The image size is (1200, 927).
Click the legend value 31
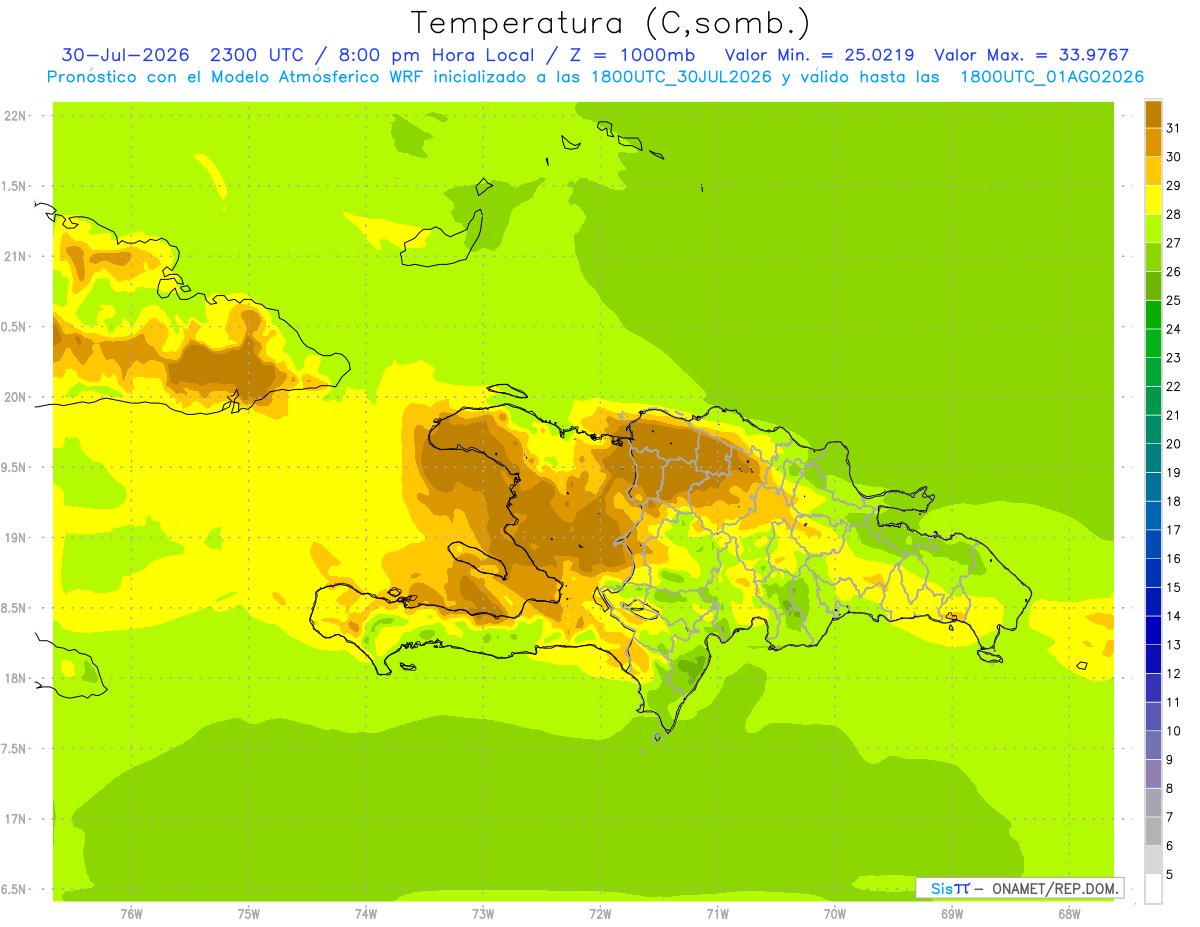click(1174, 128)
